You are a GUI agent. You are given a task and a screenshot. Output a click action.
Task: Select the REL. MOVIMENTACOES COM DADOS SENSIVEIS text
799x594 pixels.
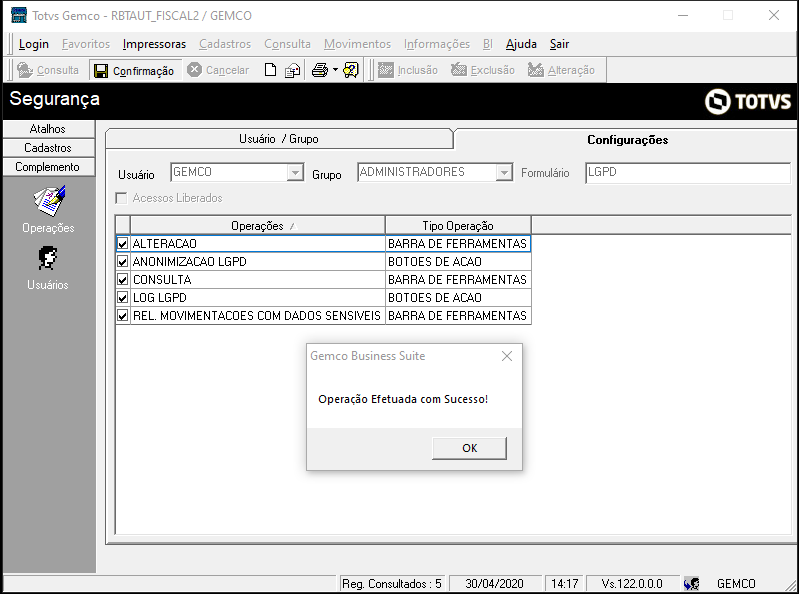pos(257,316)
